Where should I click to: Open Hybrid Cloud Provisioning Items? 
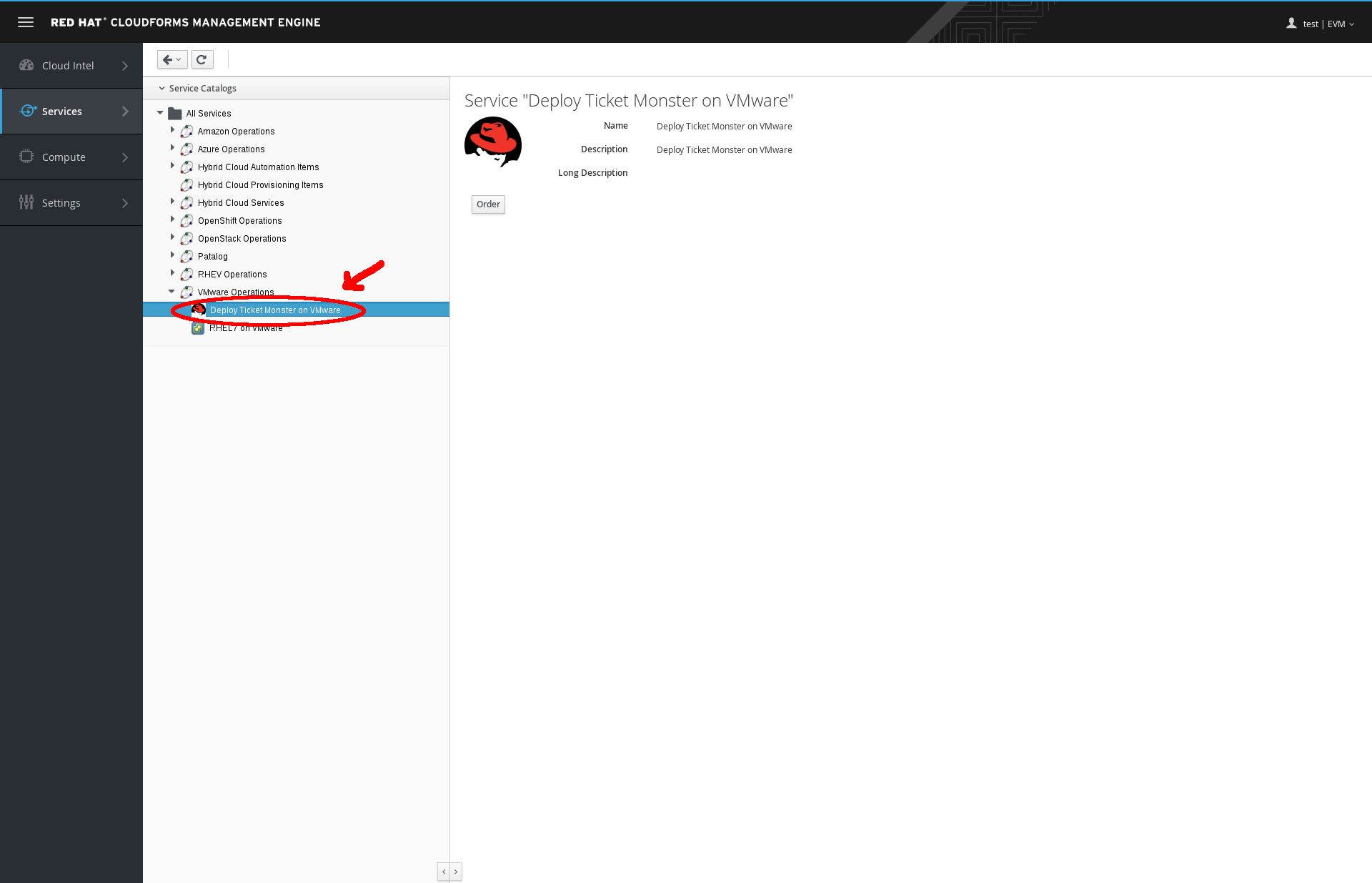pyautogui.click(x=260, y=185)
